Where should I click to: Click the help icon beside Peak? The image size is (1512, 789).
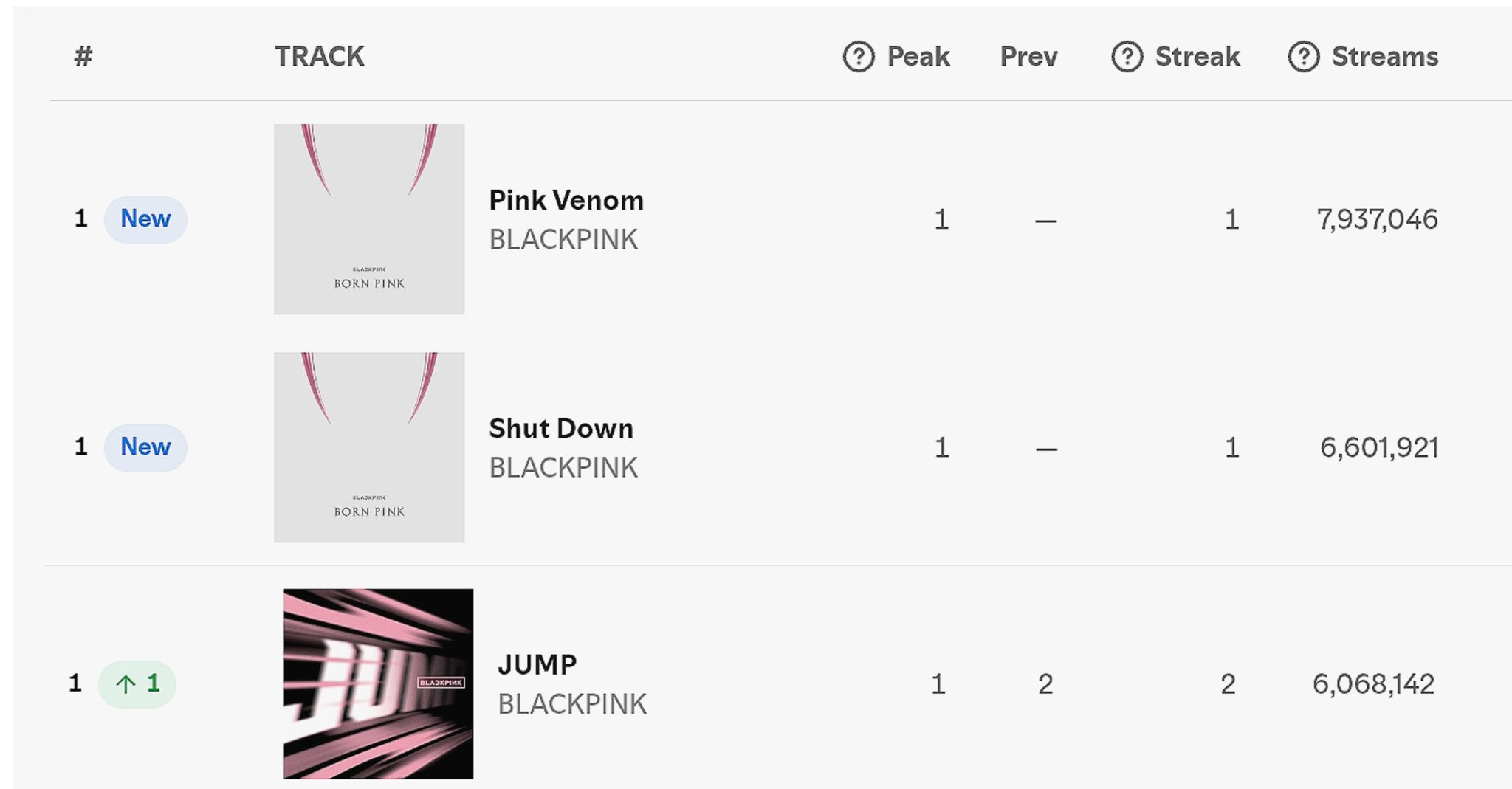click(x=858, y=57)
